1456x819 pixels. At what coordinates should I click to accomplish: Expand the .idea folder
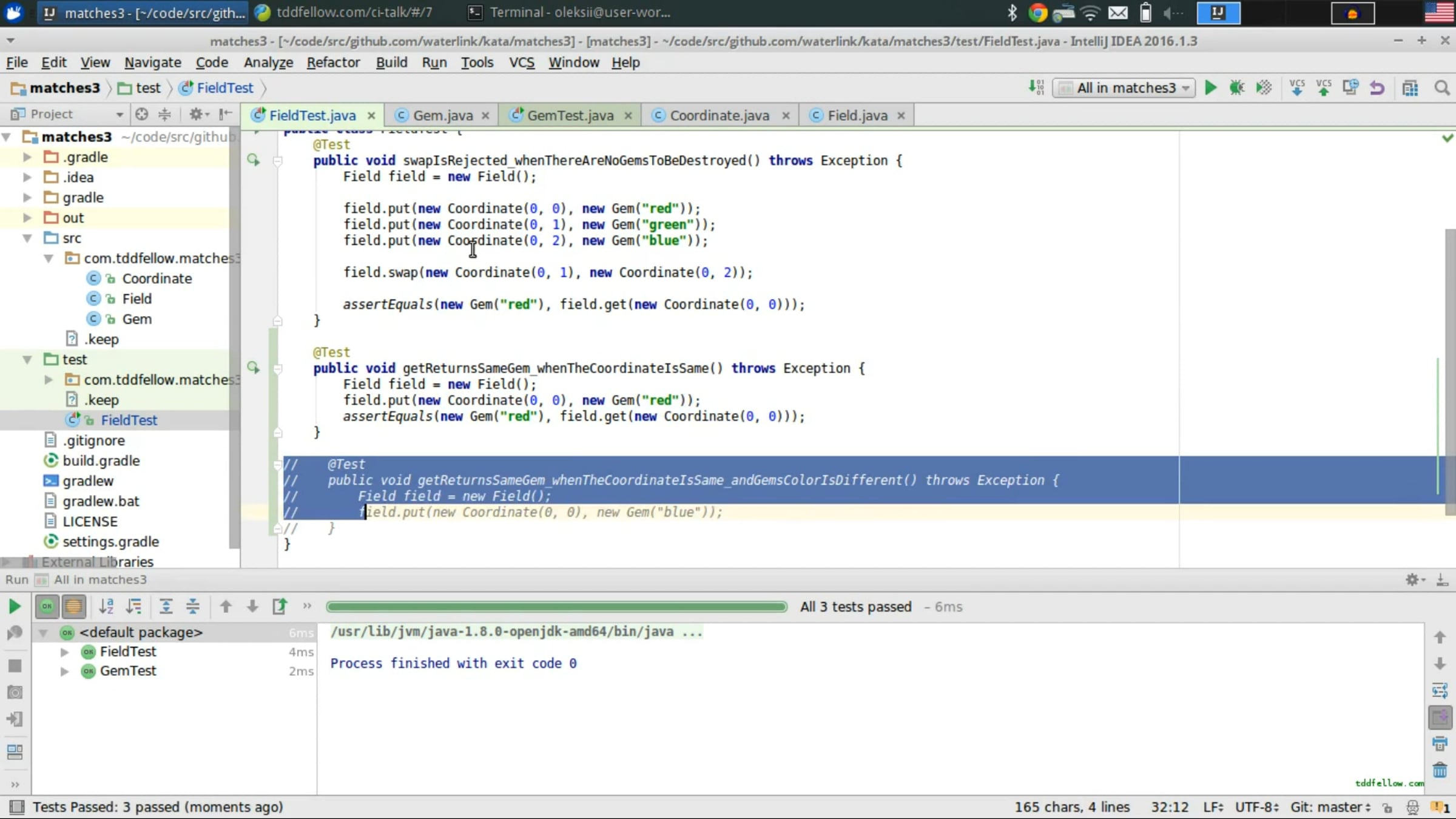tap(27, 177)
